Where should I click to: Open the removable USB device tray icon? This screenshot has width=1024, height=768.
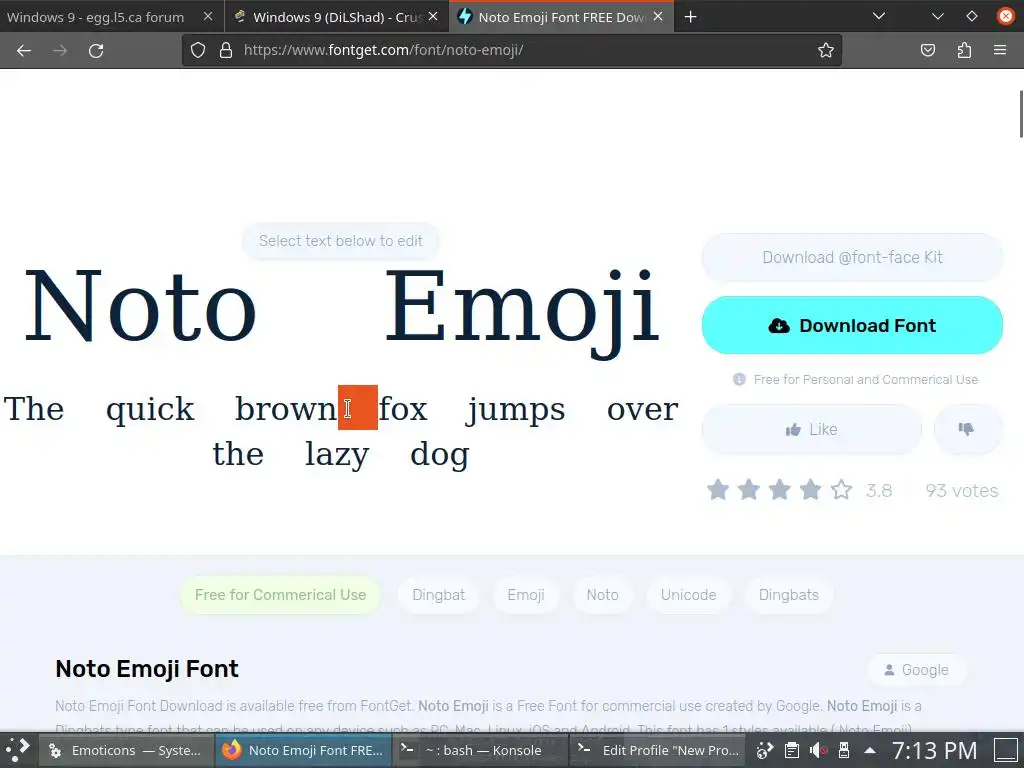(844, 750)
